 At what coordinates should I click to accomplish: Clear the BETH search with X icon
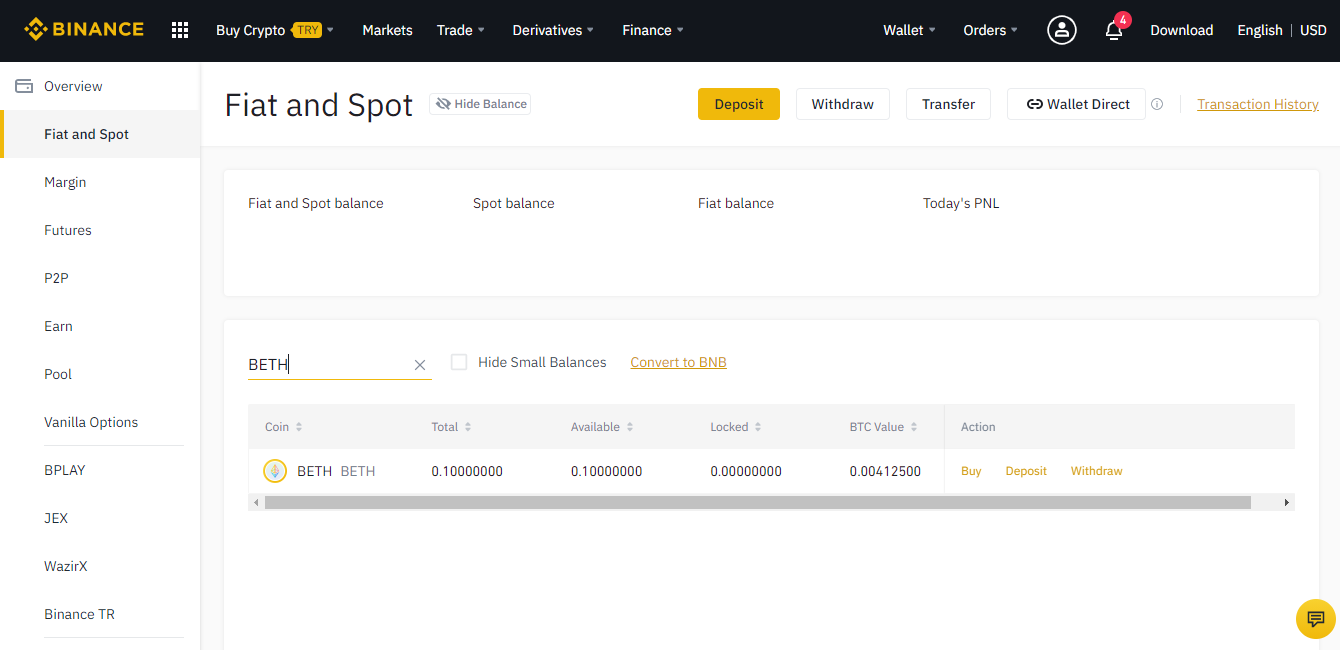(420, 365)
